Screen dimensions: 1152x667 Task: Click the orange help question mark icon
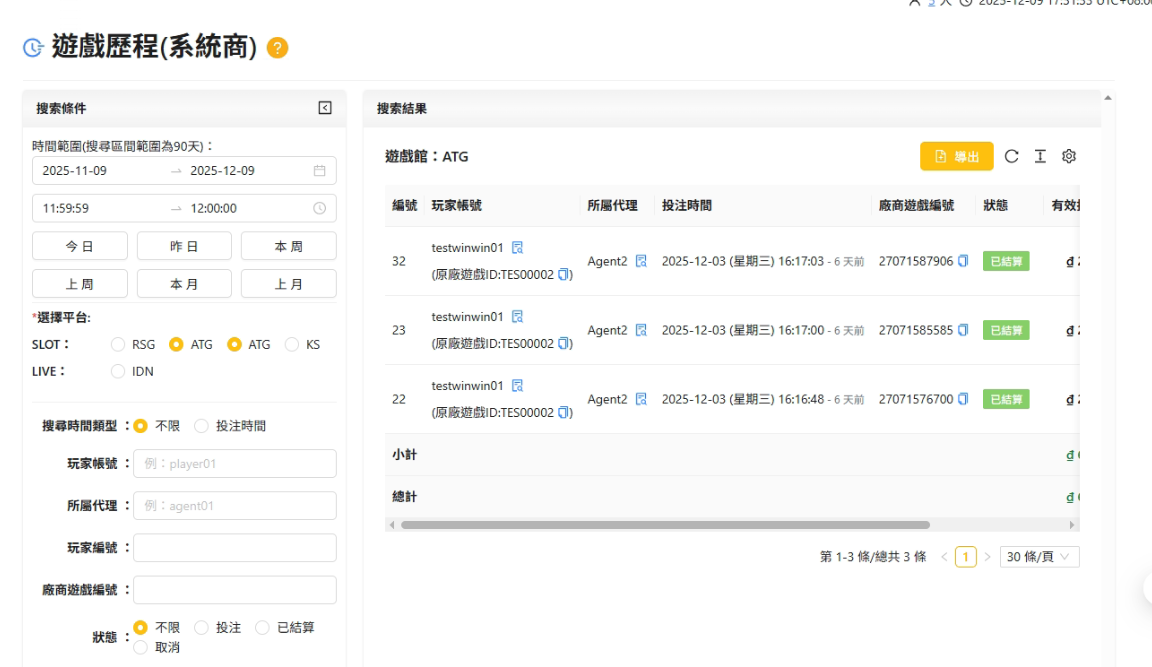pos(278,48)
